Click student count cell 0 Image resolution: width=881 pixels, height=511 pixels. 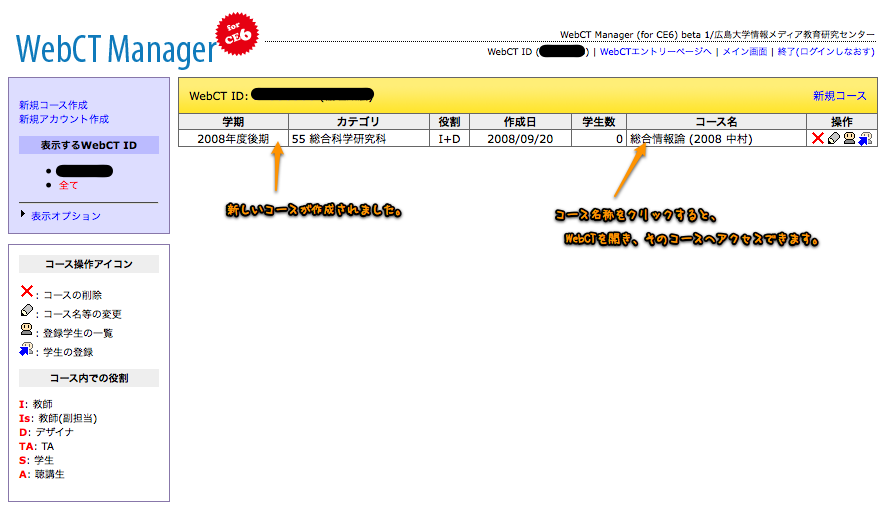(599, 139)
